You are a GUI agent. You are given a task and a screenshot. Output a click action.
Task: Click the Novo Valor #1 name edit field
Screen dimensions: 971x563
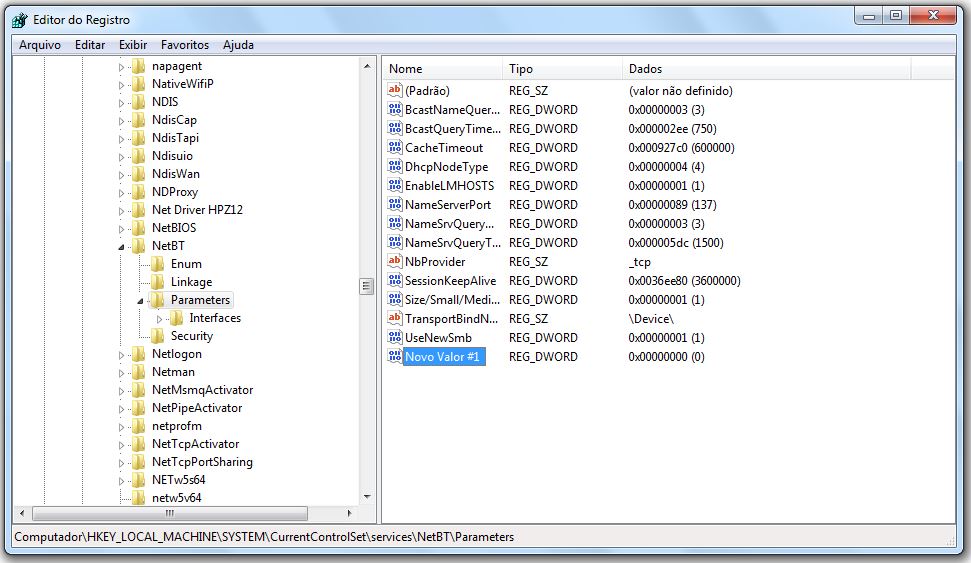tap(444, 357)
